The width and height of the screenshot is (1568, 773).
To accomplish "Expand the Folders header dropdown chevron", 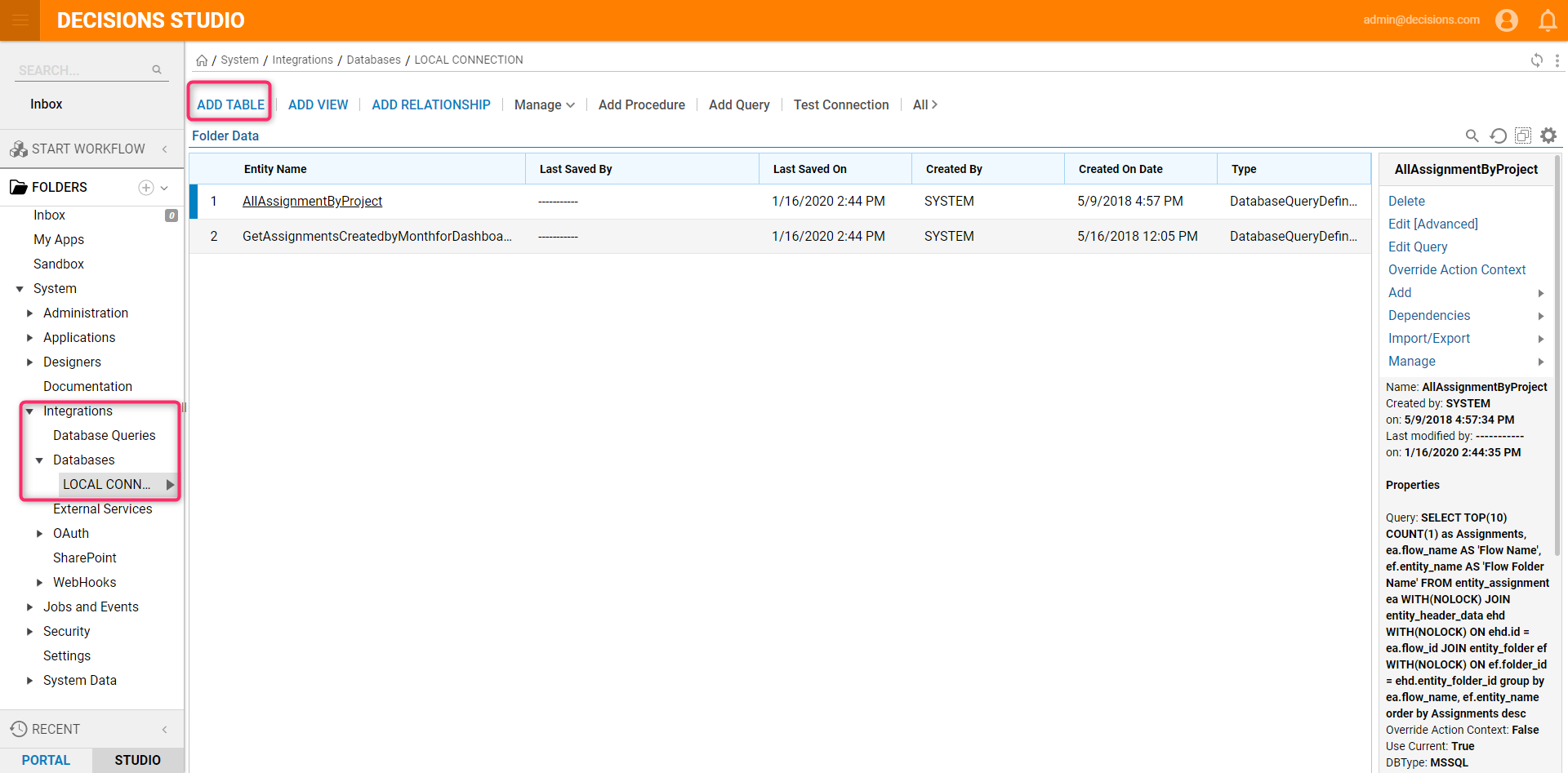I will (x=164, y=188).
